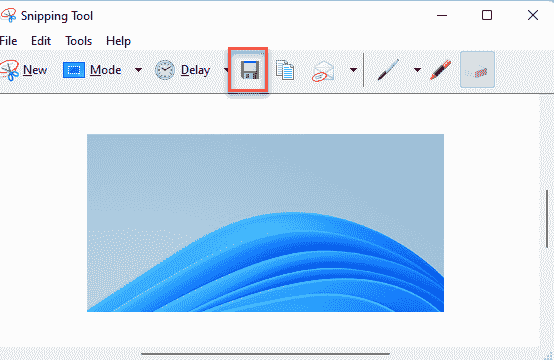The width and height of the screenshot is (554, 360).
Task: Open the Edit menu
Action: [41, 41]
